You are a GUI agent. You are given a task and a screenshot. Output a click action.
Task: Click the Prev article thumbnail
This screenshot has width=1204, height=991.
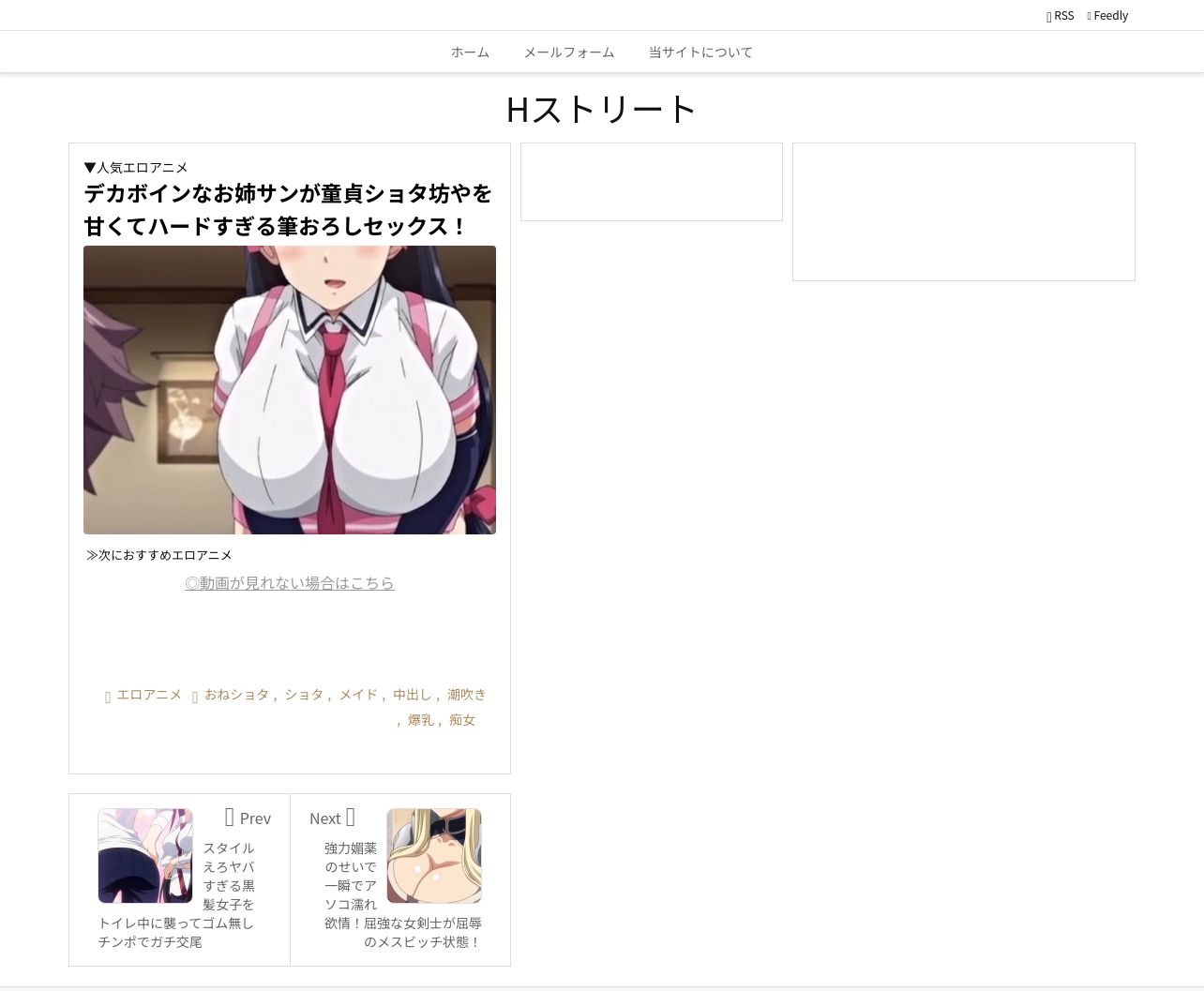point(145,856)
